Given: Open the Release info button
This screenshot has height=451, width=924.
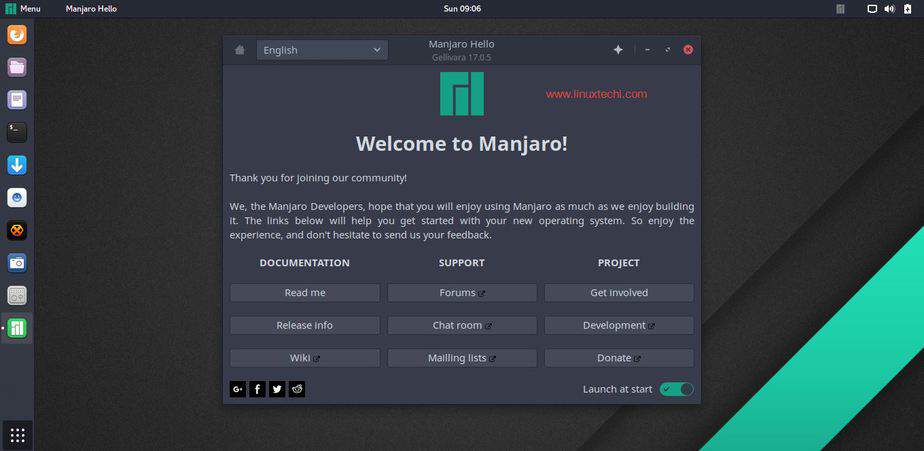Looking at the screenshot, I should click(x=305, y=325).
